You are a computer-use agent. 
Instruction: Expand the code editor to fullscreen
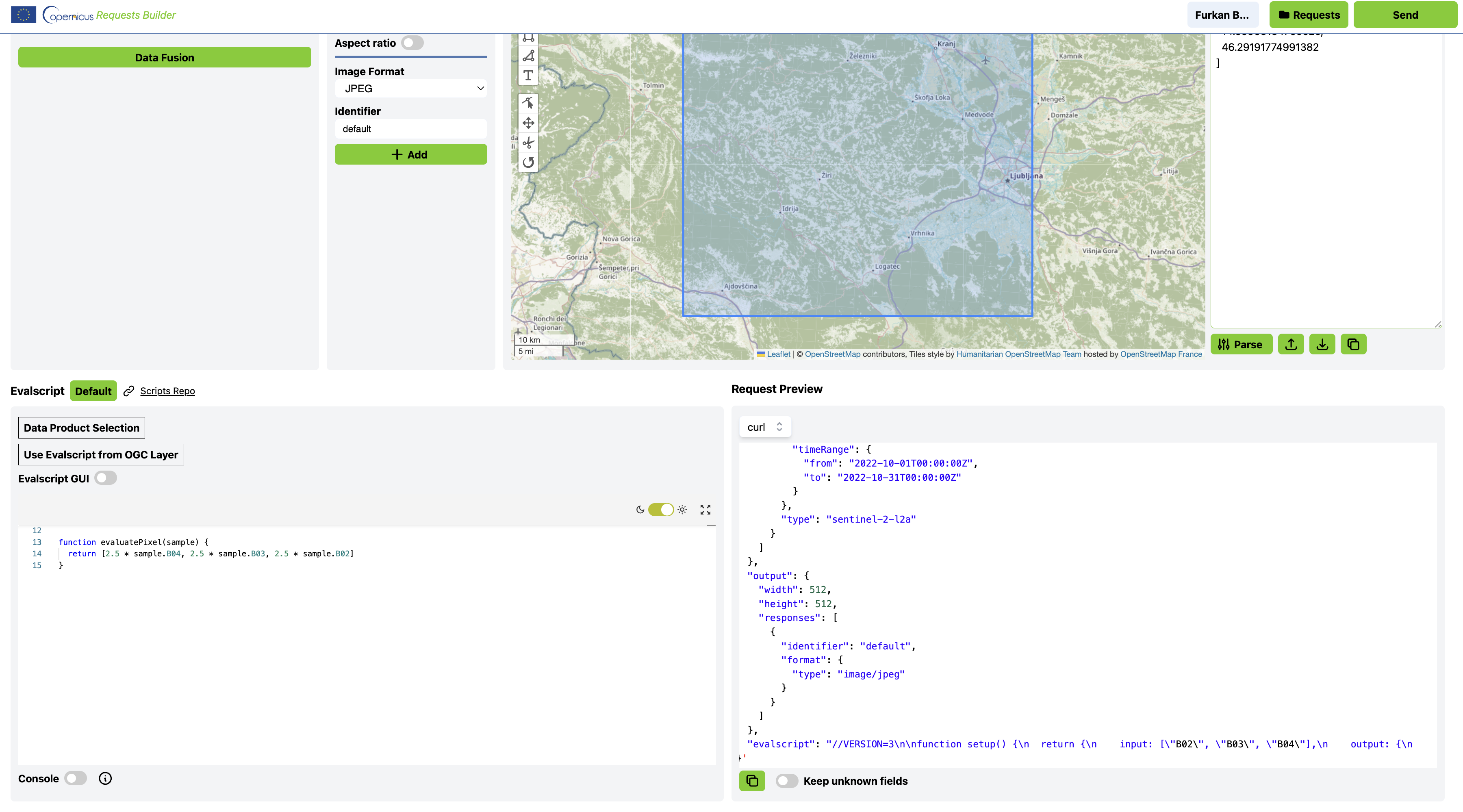click(705, 509)
